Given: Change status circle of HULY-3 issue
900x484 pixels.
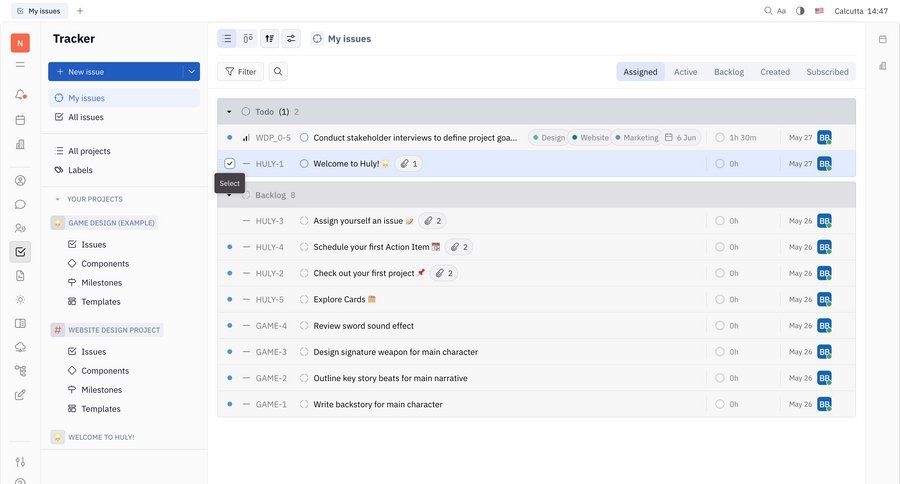Looking at the screenshot, I should pyautogui.click(x=304, y=220).
